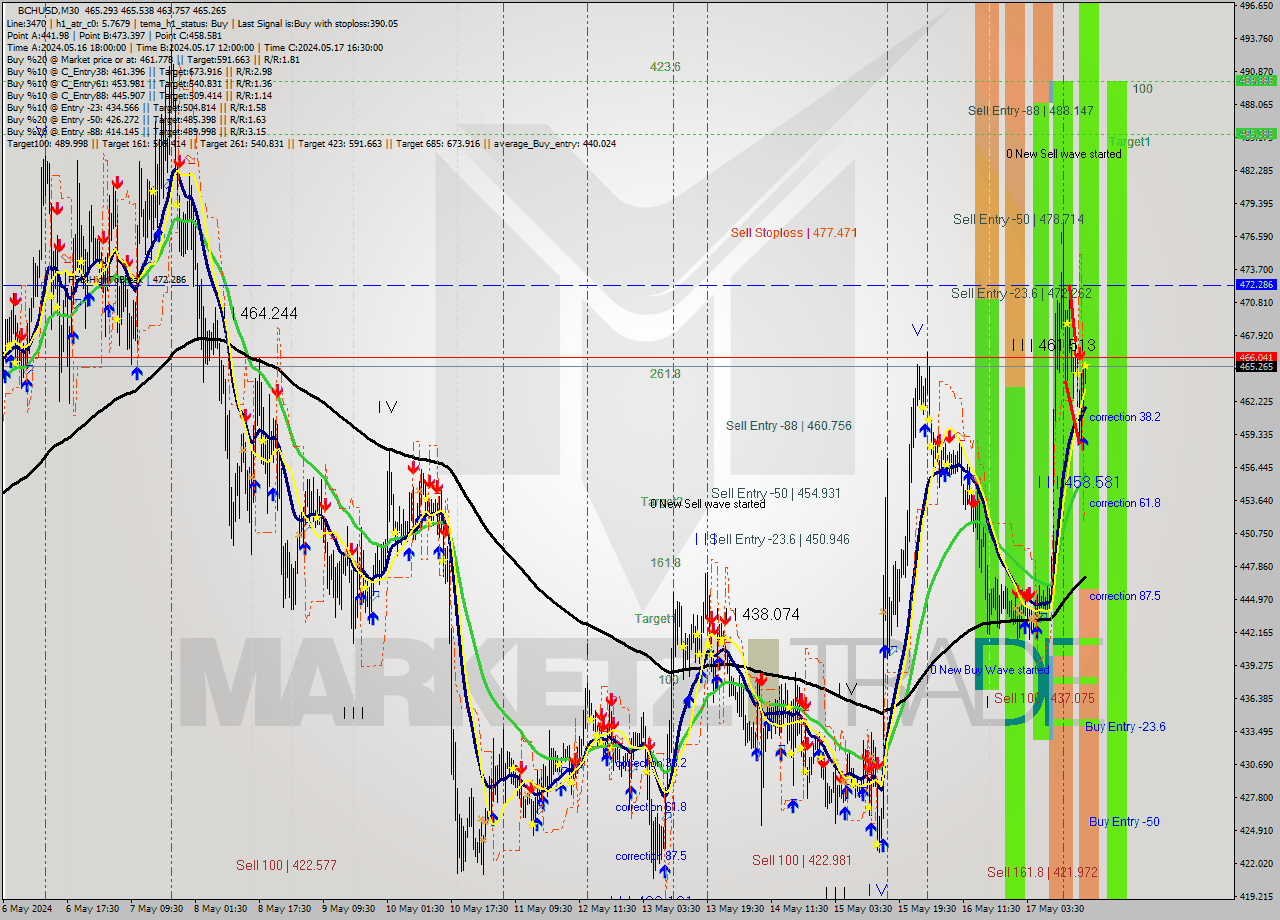This screenshot has height=920, width=1280.
Task: Select the 'Sell Entry -88 | 488.147' label
Action: tap(1031, 111)
